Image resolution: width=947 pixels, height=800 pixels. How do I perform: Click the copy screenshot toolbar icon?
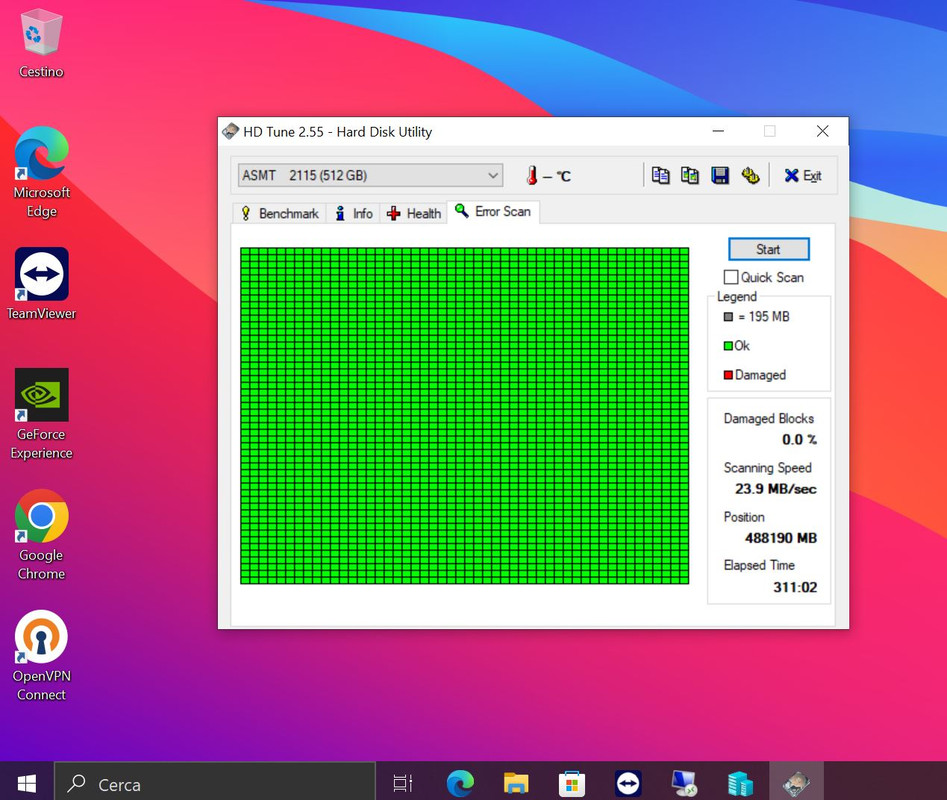point(690,176)
